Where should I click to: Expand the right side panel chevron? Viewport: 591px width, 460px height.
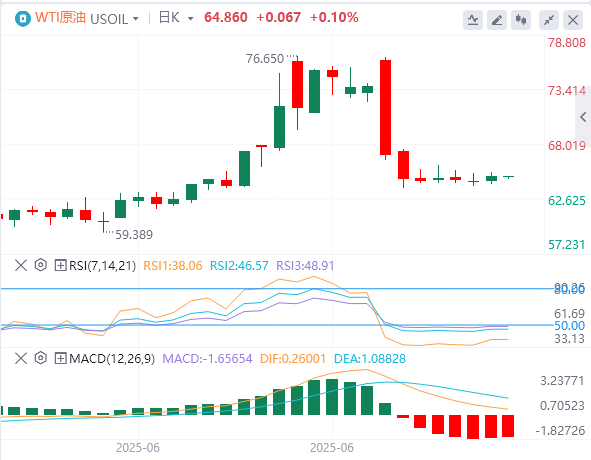(x=583, y=117)
